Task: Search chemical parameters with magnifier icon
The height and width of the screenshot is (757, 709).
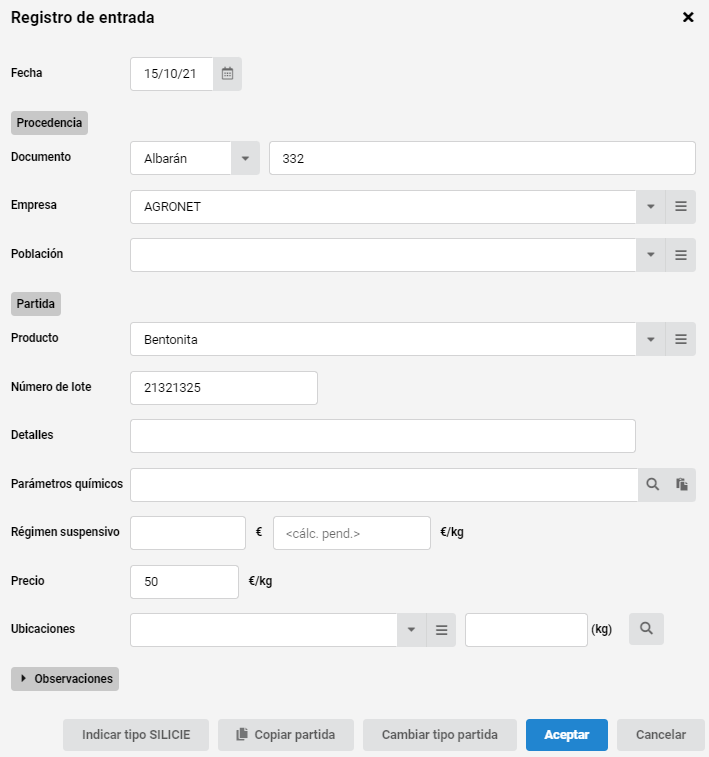Action: (653, 485)
